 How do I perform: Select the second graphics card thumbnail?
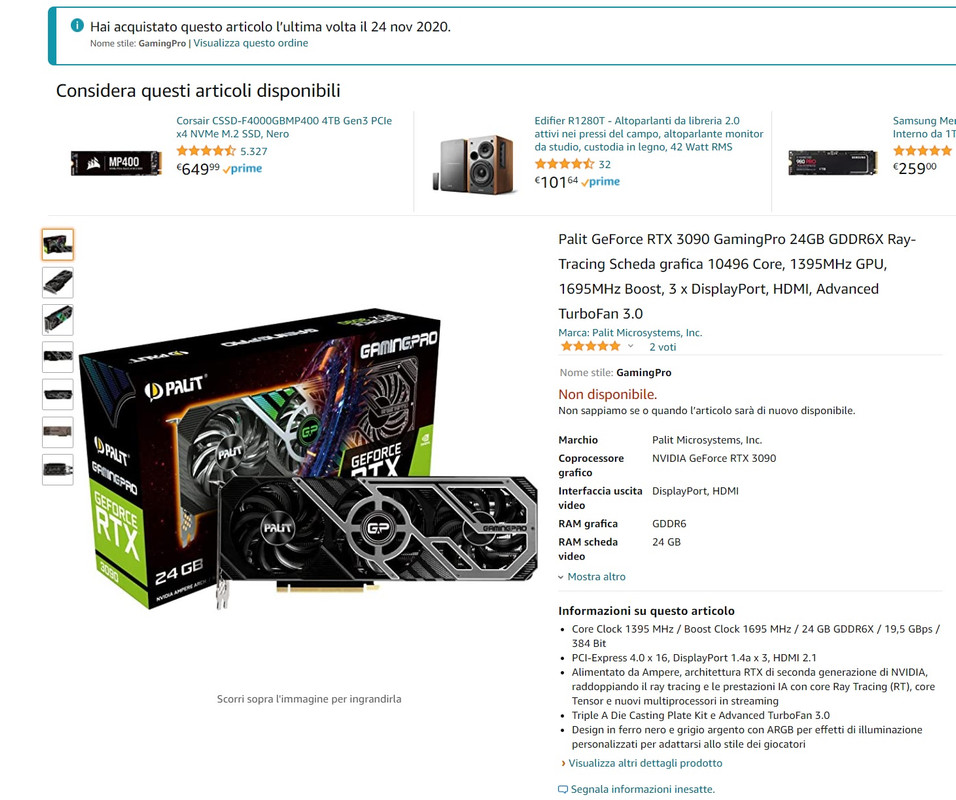point(58,282)
